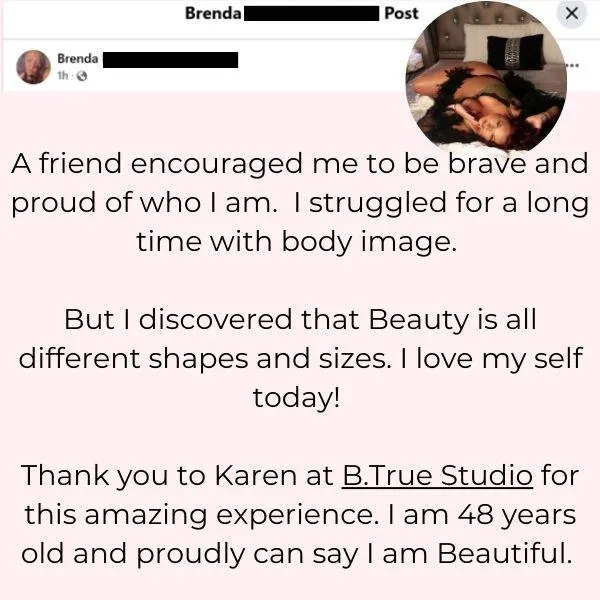Click the "Brenda" name in the dialog title
Viewport: 600px width, 600px height.
[x=213, y=13]
